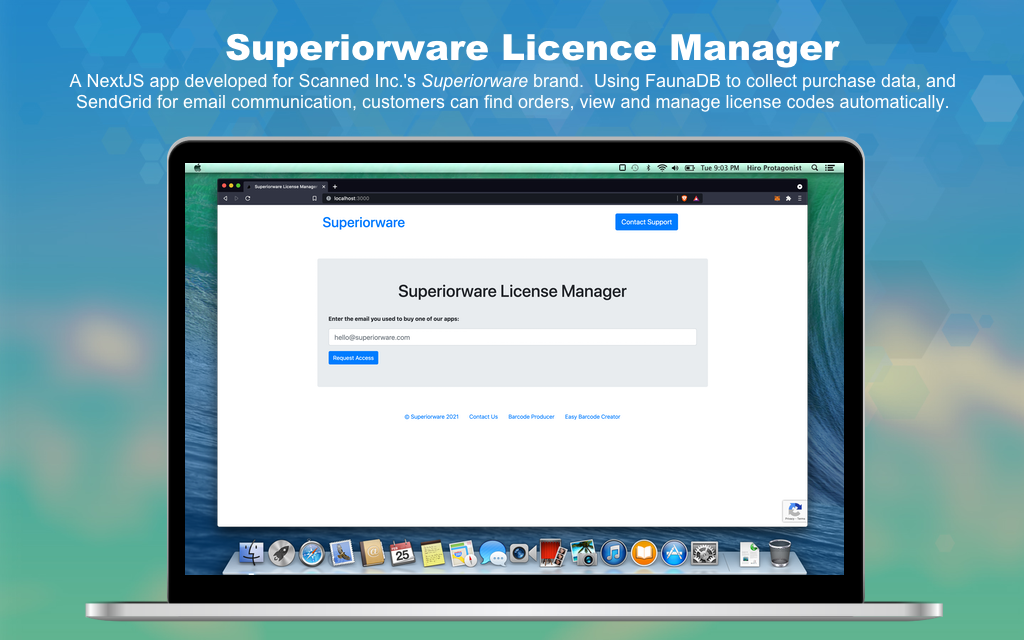
Task: Open Spotlight search in the menu bar
Action: point(815,168)
